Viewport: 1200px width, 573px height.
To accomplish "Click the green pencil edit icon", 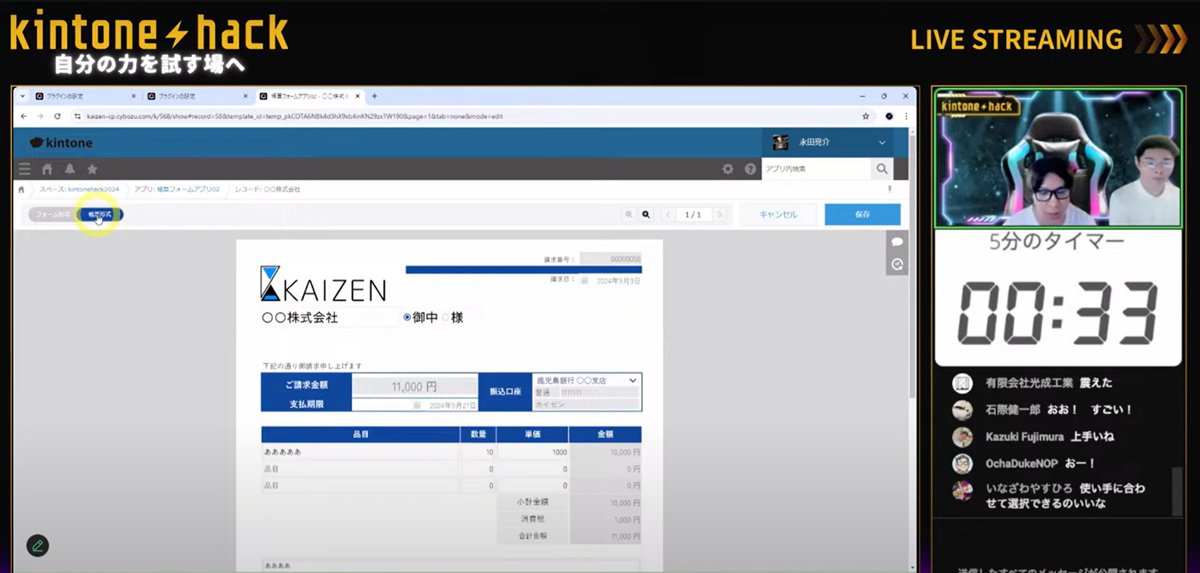I will click(x=37, y=545).
